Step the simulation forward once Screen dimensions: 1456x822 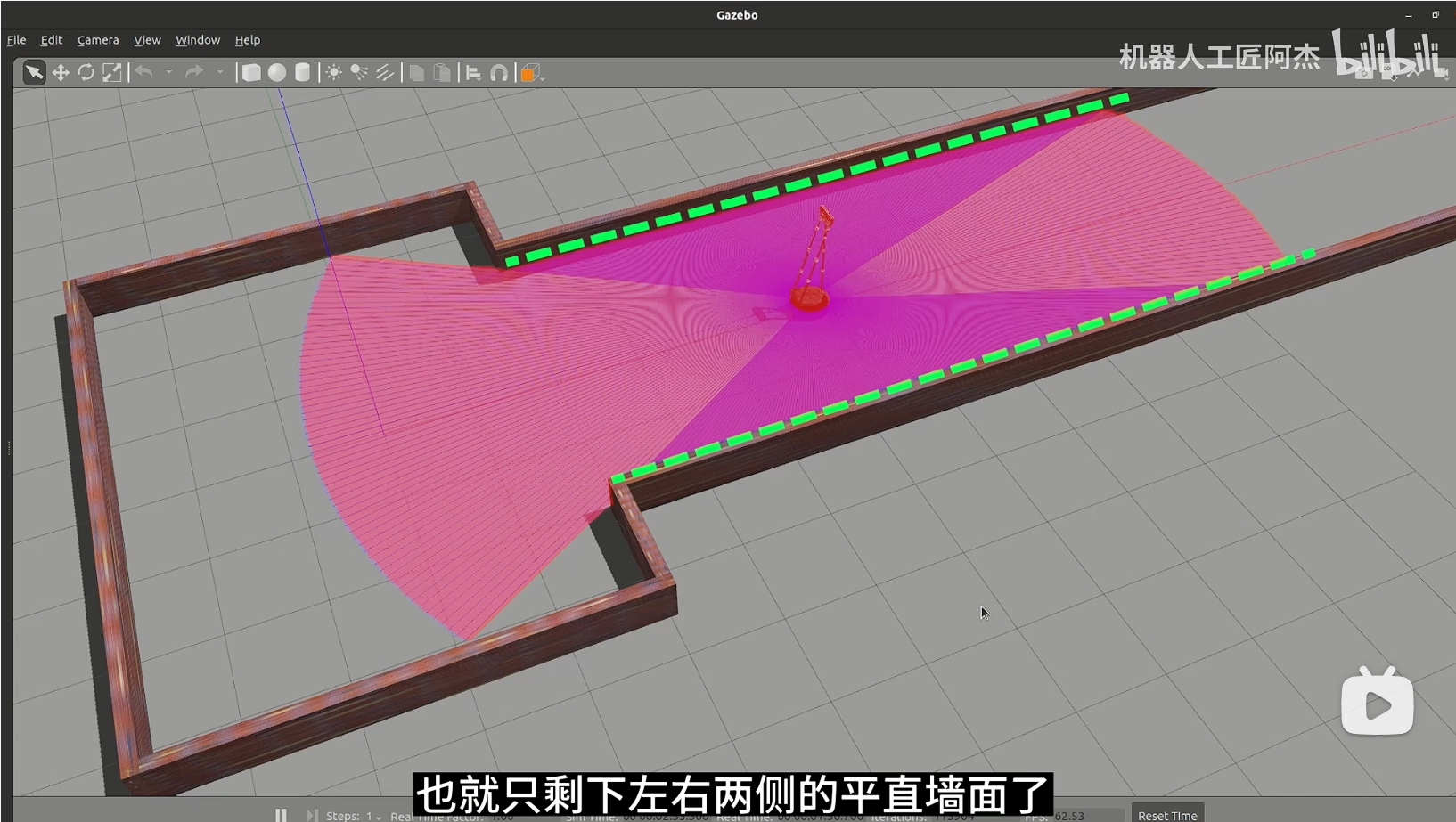pos(311,815)
